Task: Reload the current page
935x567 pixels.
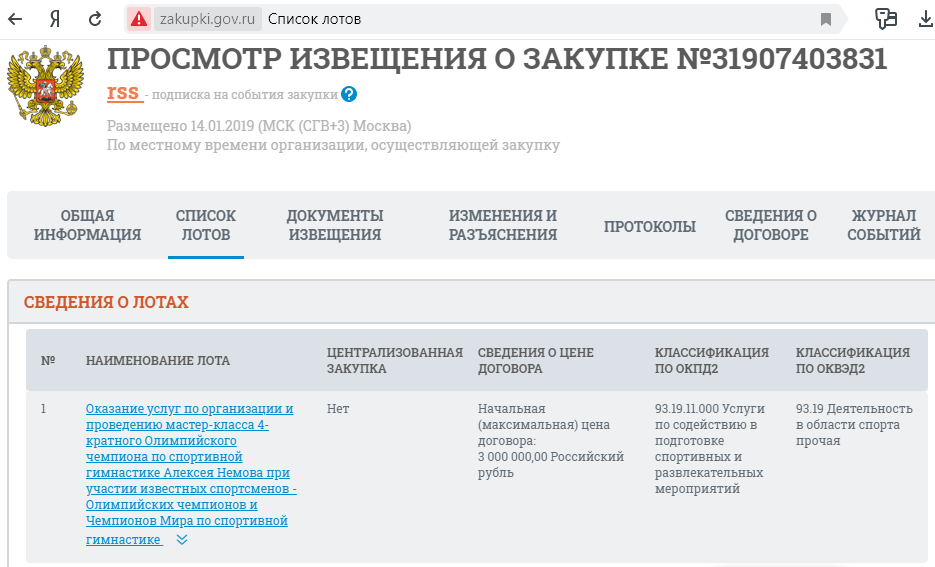Action: [x=95, y=19]
